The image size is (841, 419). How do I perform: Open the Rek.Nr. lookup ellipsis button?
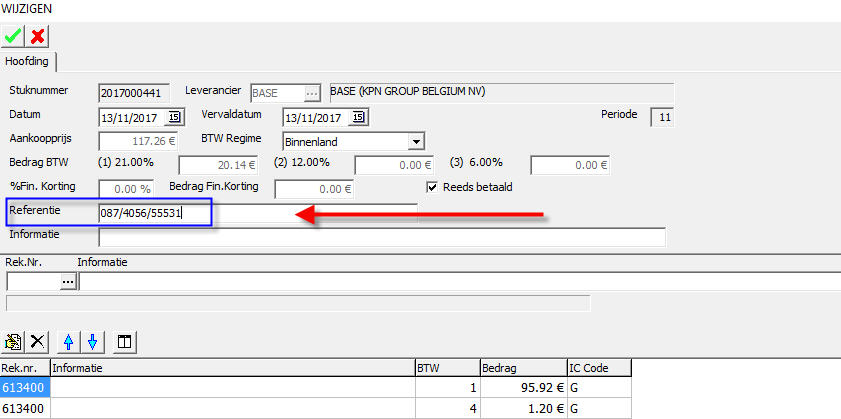point(68,282)
